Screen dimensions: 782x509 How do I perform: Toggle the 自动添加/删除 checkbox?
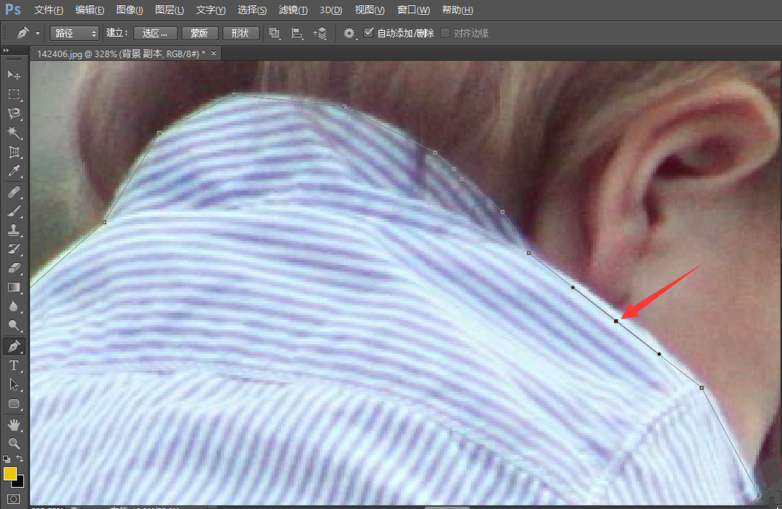369,33
